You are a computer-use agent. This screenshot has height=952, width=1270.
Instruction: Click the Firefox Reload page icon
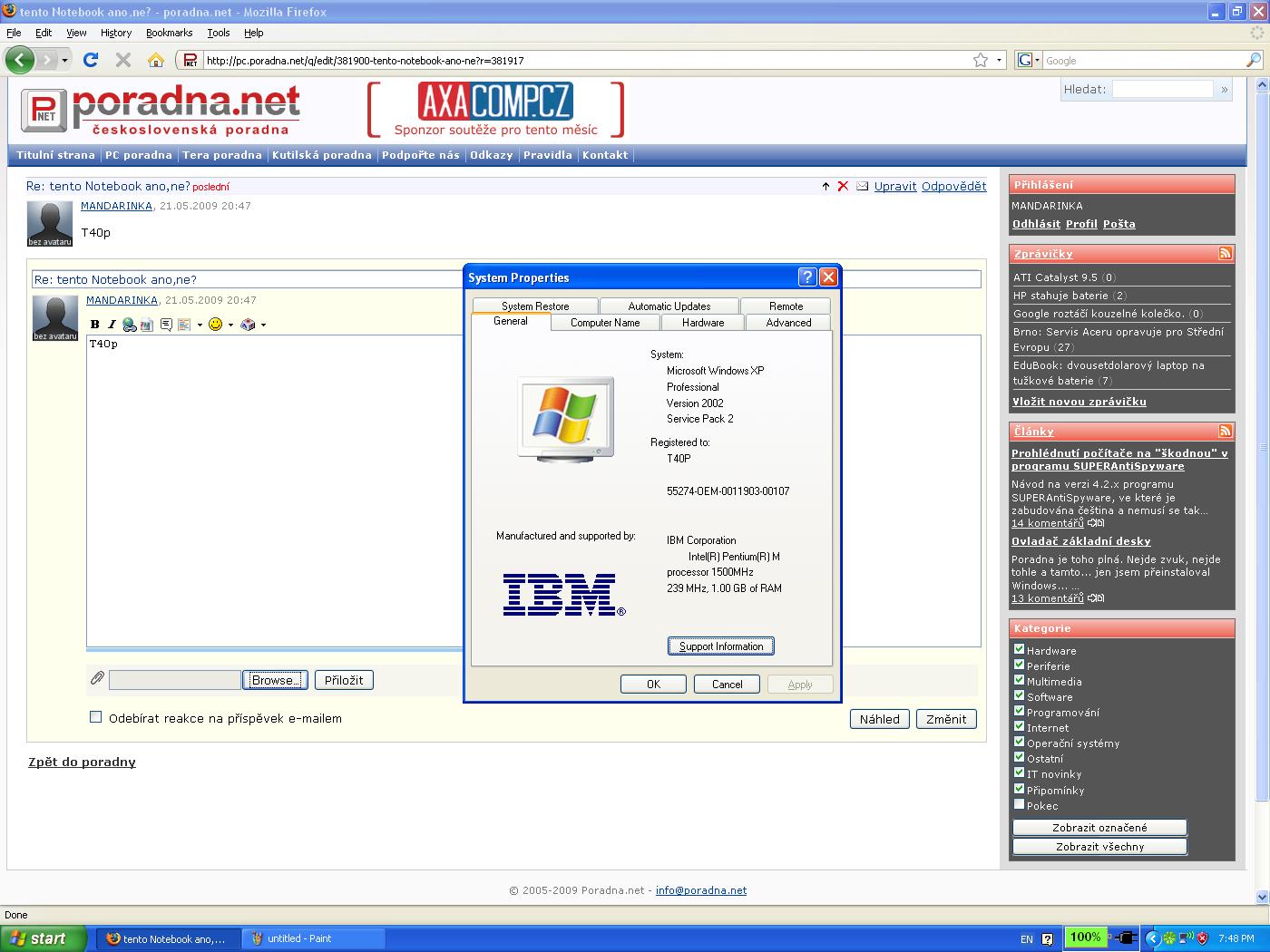(x=91, y=60)
